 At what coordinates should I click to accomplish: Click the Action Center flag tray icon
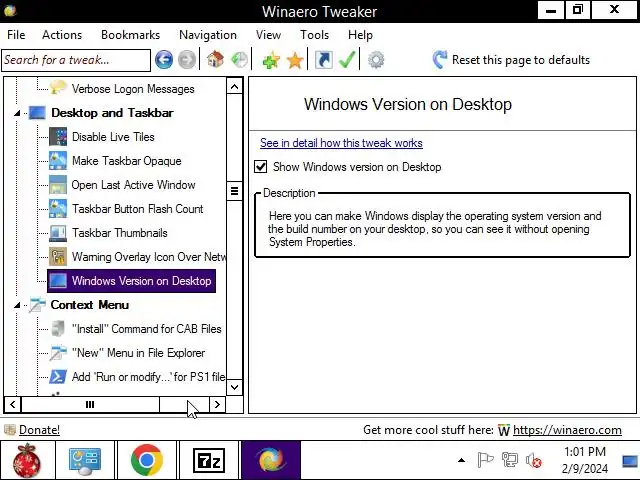tap(485, 460)
